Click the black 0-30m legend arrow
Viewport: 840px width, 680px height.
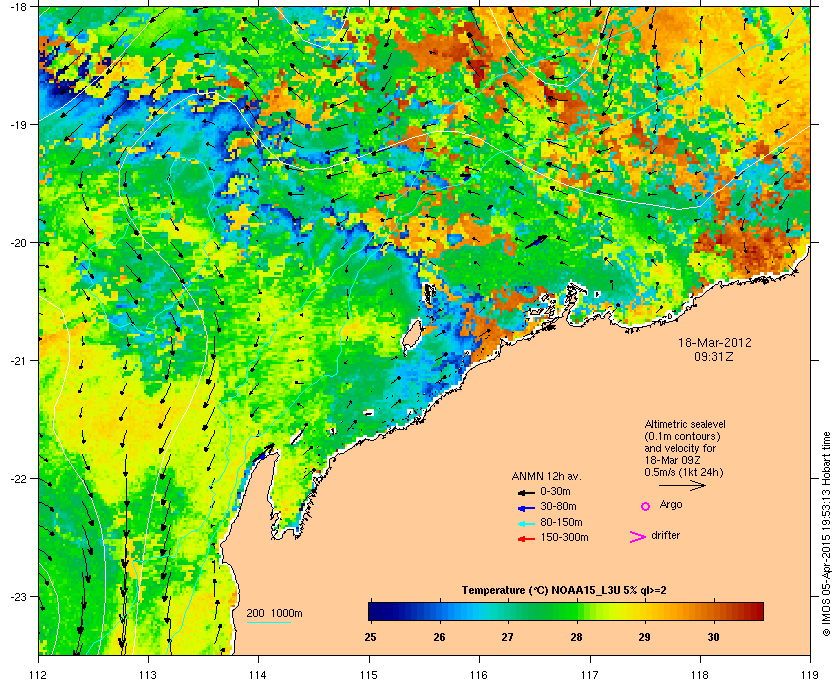[x=526, y=492]
